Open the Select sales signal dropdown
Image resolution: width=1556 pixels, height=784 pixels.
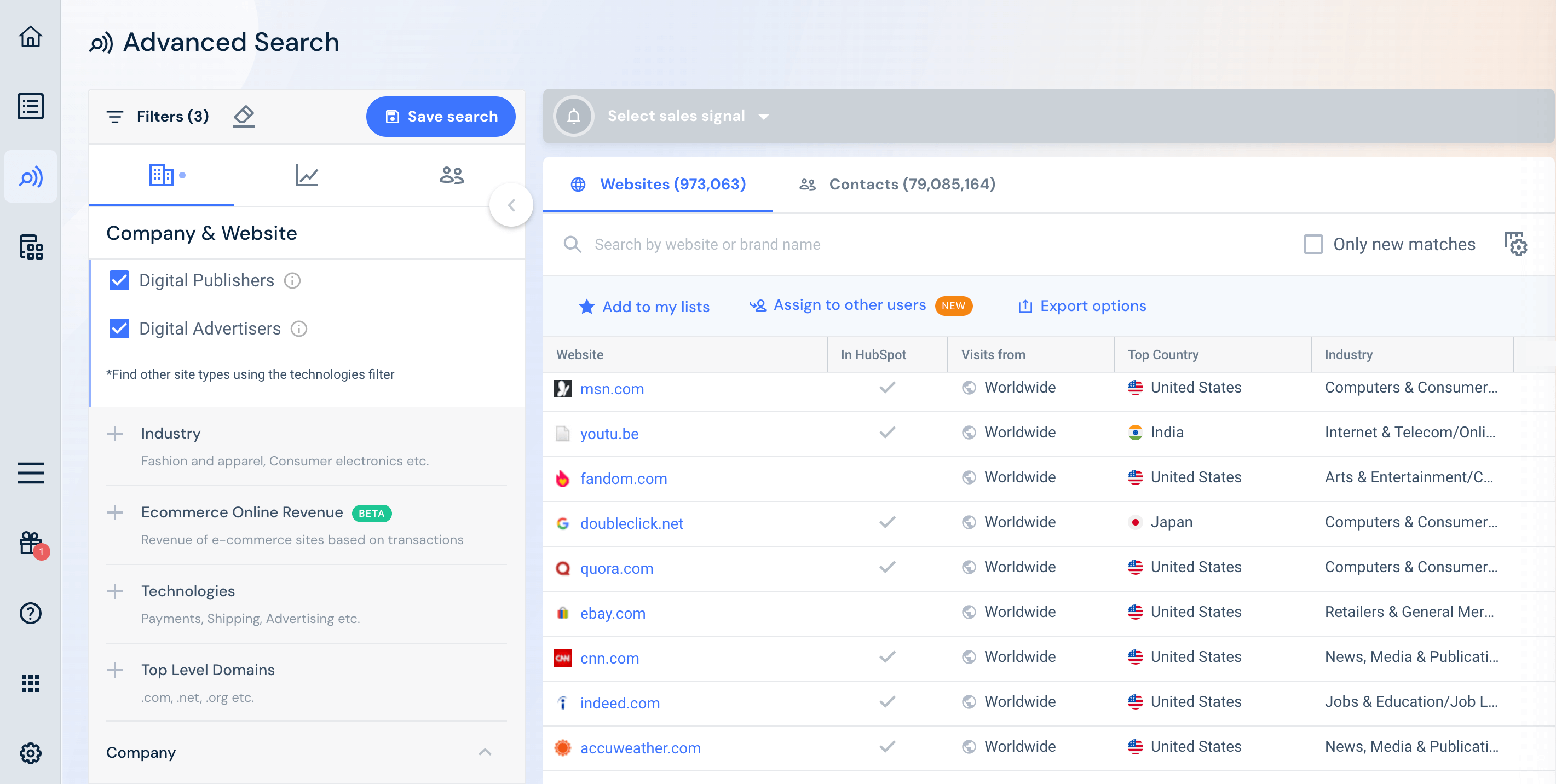tap(688, 116)
